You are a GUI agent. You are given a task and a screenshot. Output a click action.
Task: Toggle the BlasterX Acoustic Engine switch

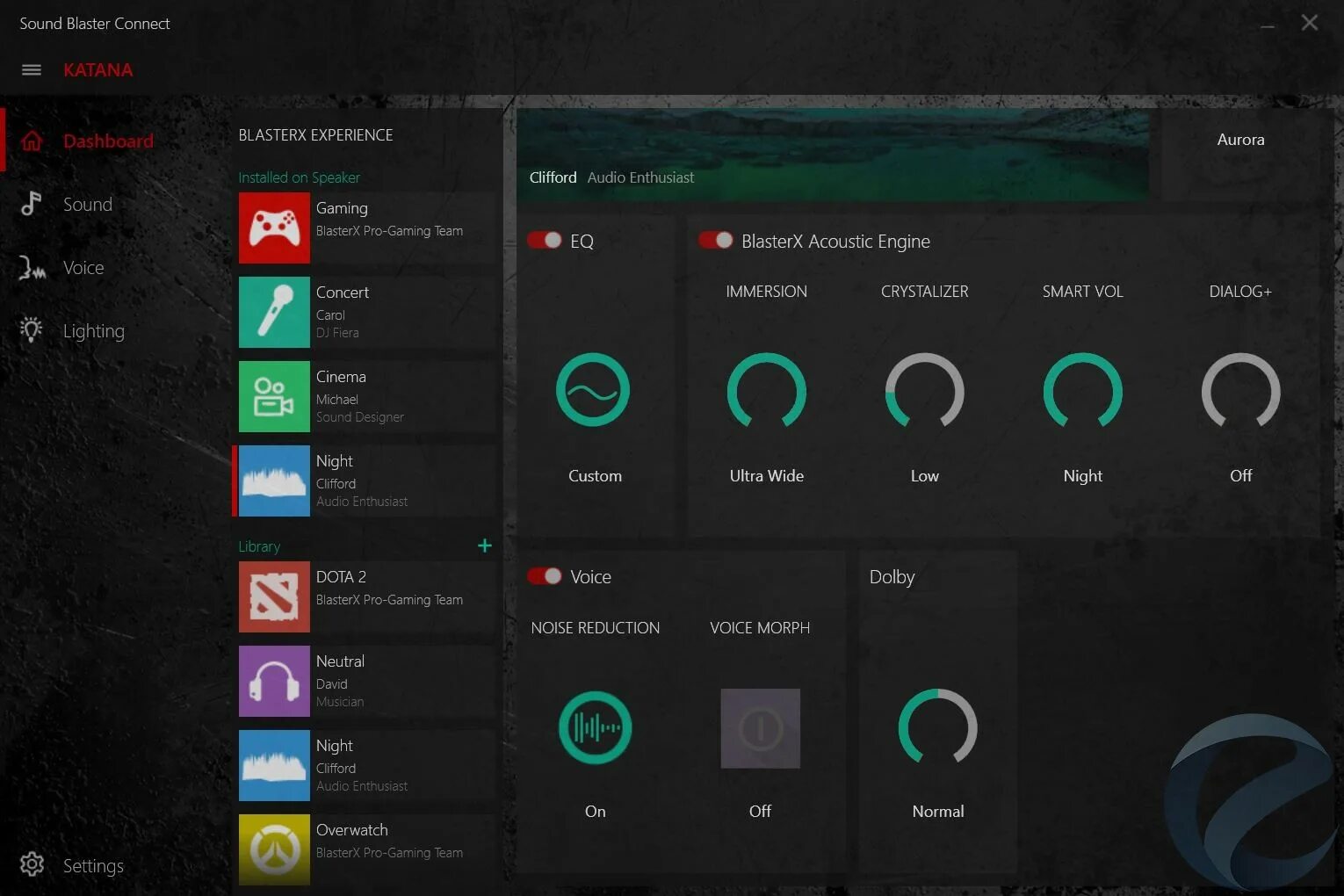tap(716, 240)
